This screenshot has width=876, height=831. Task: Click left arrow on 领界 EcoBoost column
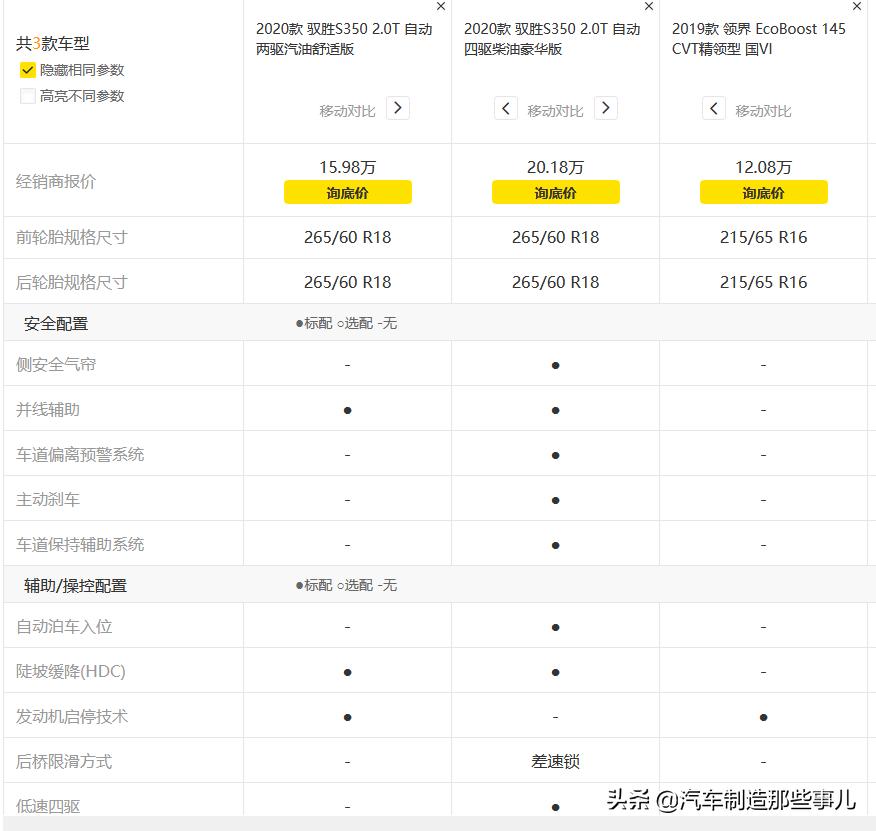tap(714, 107)
